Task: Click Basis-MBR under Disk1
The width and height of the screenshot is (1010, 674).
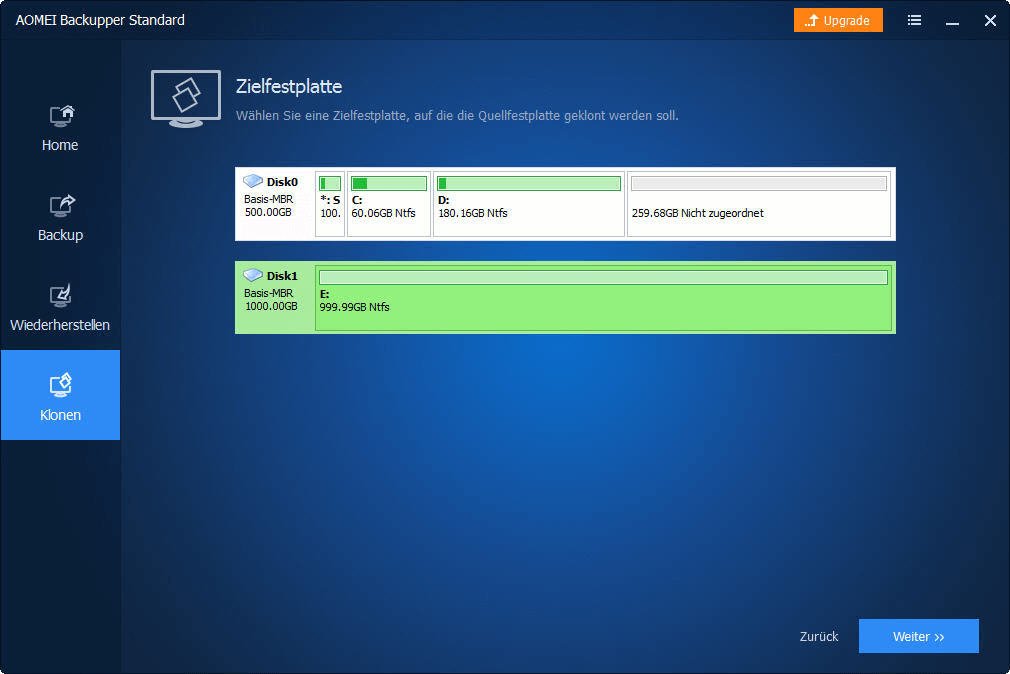Action: [x=269, y=293]
